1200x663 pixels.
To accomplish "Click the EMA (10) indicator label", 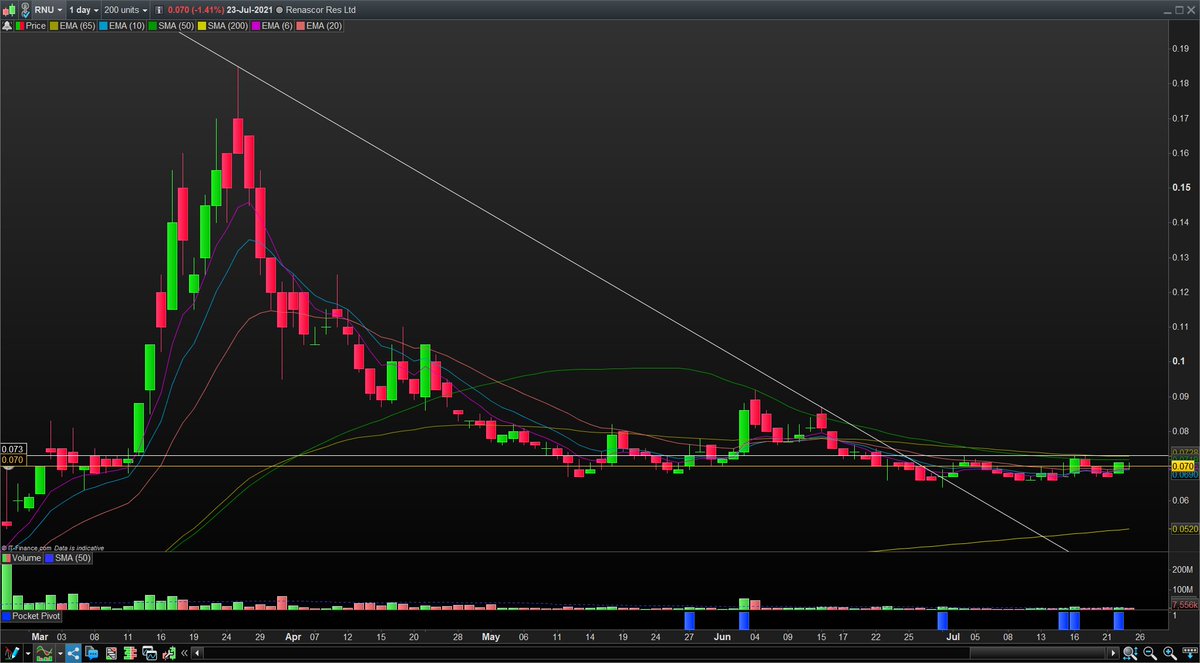I will pyautogui.click(x=122, y=26).
